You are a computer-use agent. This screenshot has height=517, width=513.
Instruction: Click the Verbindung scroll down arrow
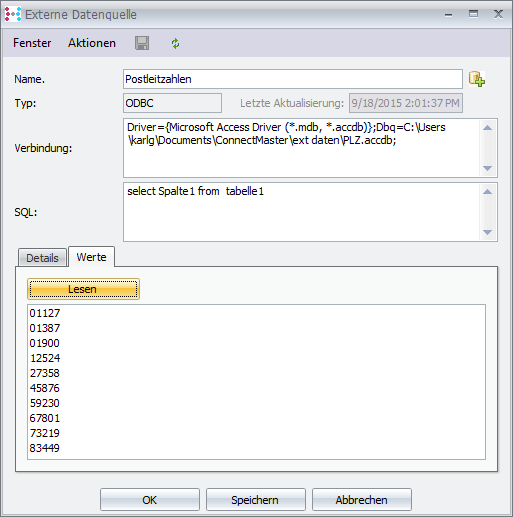[x=487, y=168]
